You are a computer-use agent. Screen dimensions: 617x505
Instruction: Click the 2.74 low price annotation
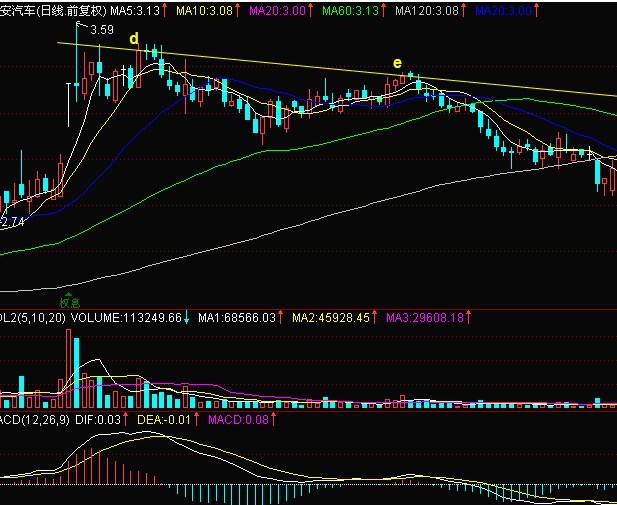12,222
